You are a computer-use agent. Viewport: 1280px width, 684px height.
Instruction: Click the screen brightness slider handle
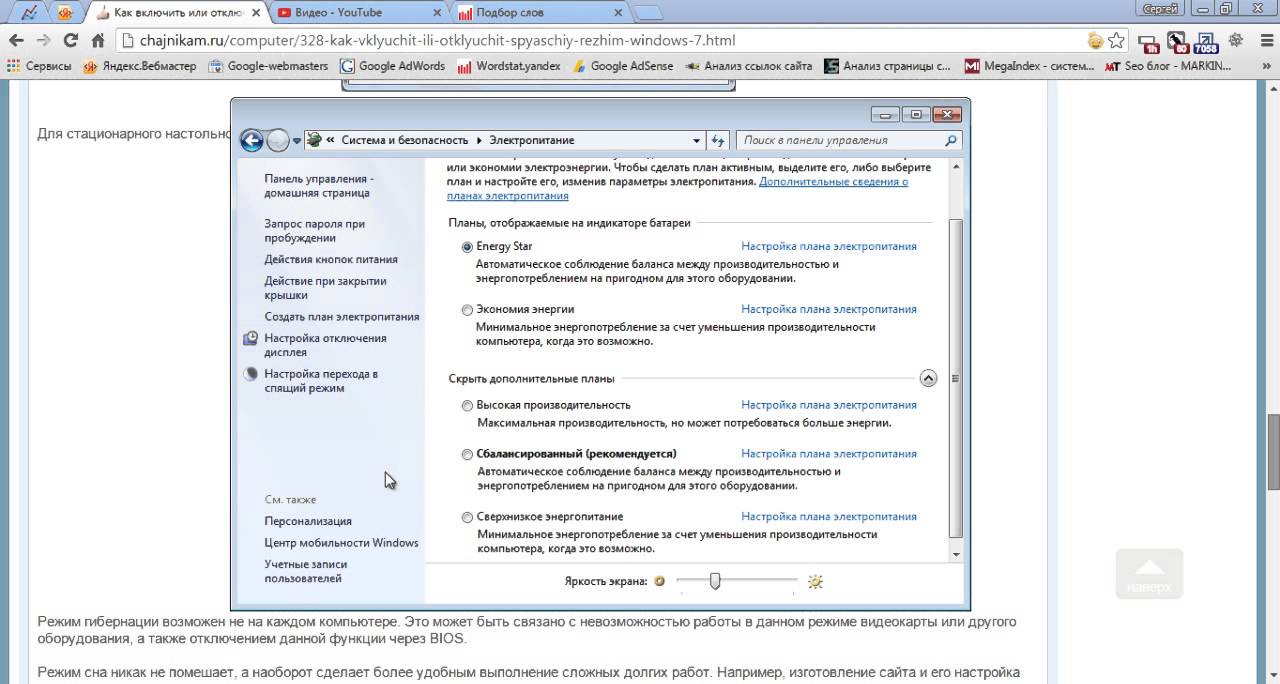tap(715, 580)
